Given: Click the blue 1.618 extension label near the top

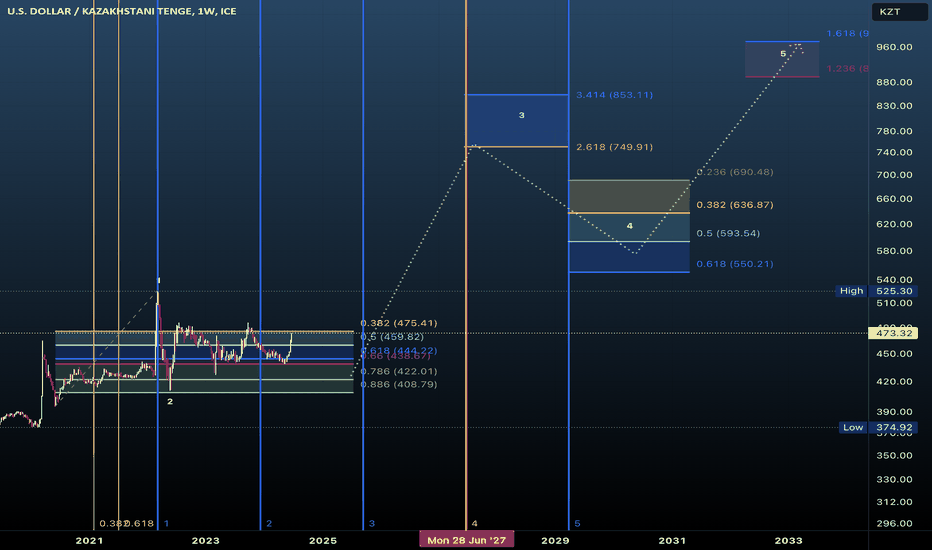Looking at the screenshot, I should pos(848,33).
